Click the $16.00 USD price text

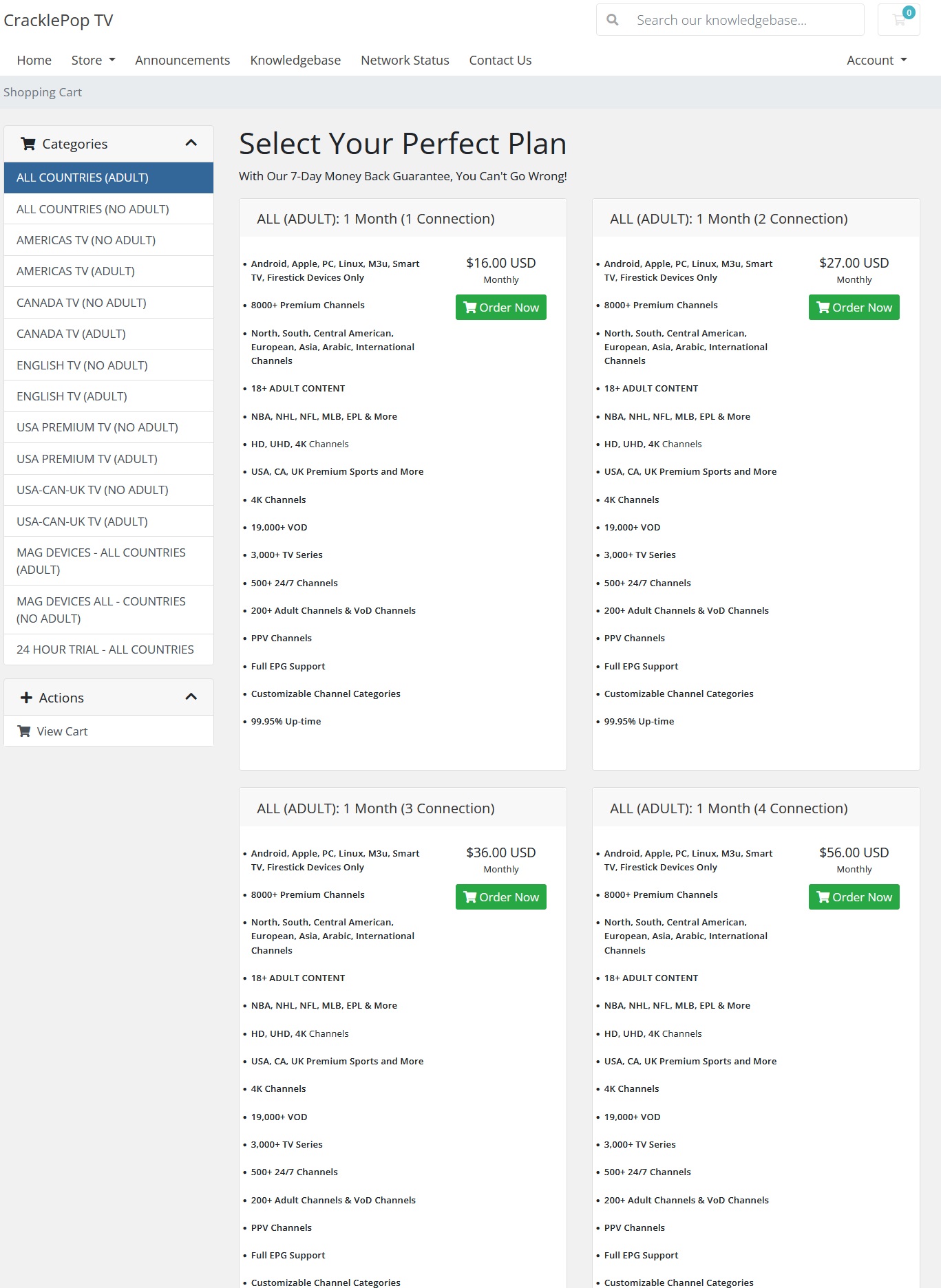501,263
